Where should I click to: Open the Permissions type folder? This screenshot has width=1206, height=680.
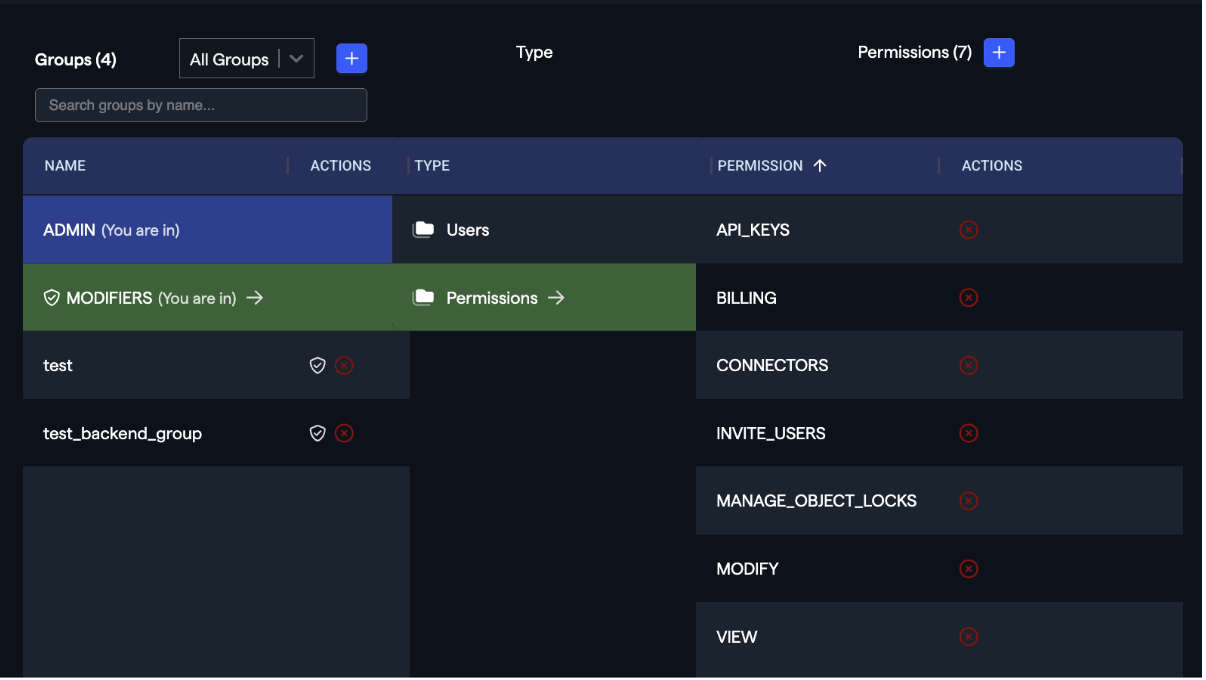click(x=491, y=298)
